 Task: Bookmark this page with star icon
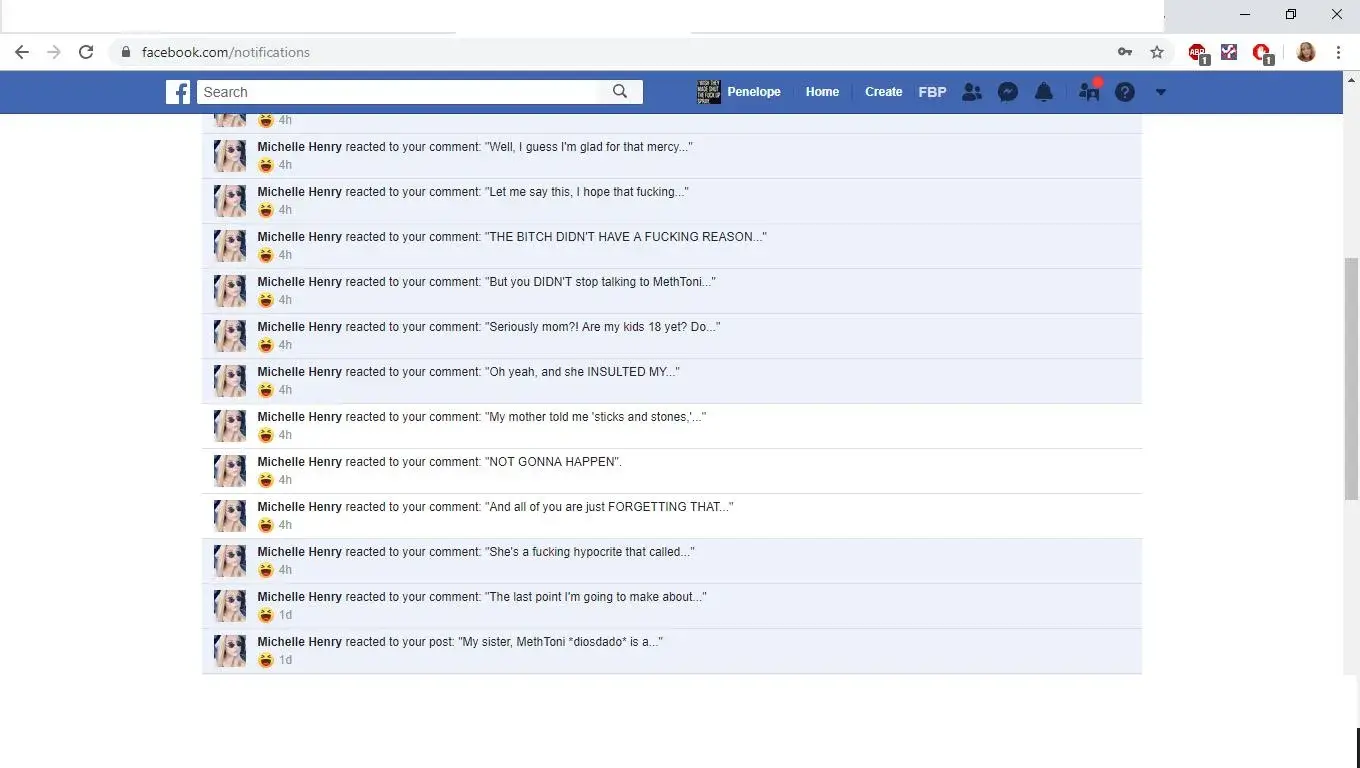coord(1157,52)
